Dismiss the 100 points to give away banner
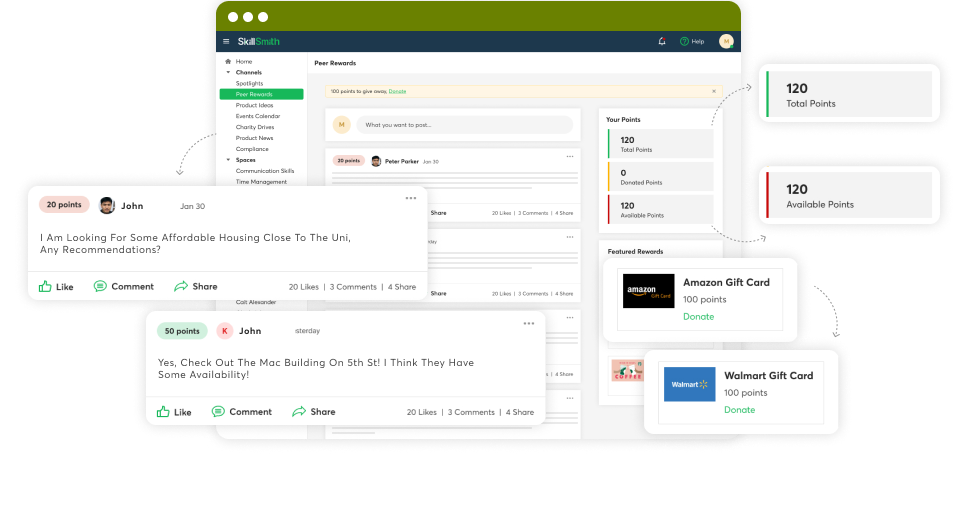The height and width of the screenshot is (526, 960). (x=713, y=91)
